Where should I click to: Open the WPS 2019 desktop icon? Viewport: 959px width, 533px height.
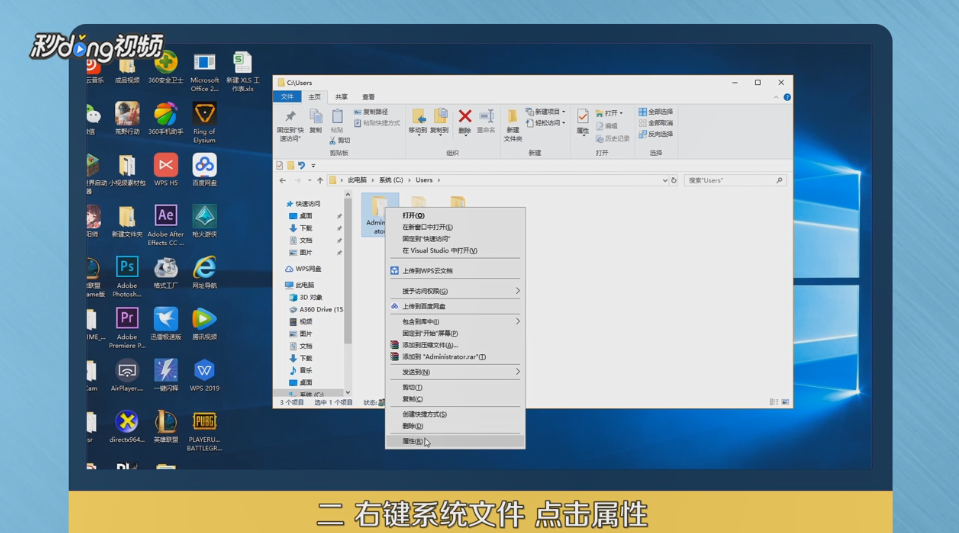(x=204, y=375)
